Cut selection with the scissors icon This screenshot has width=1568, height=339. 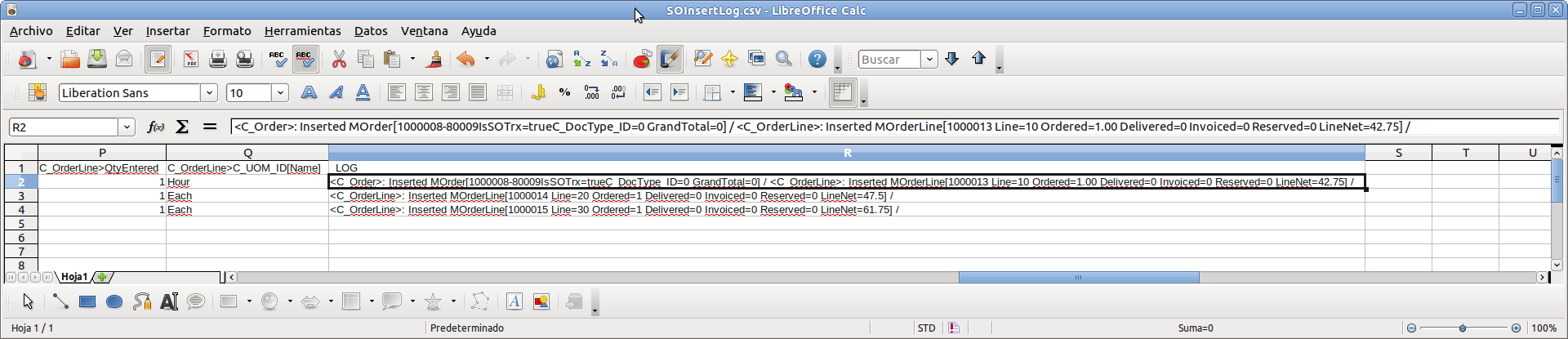pyautogui.click(x=339, y=59)
